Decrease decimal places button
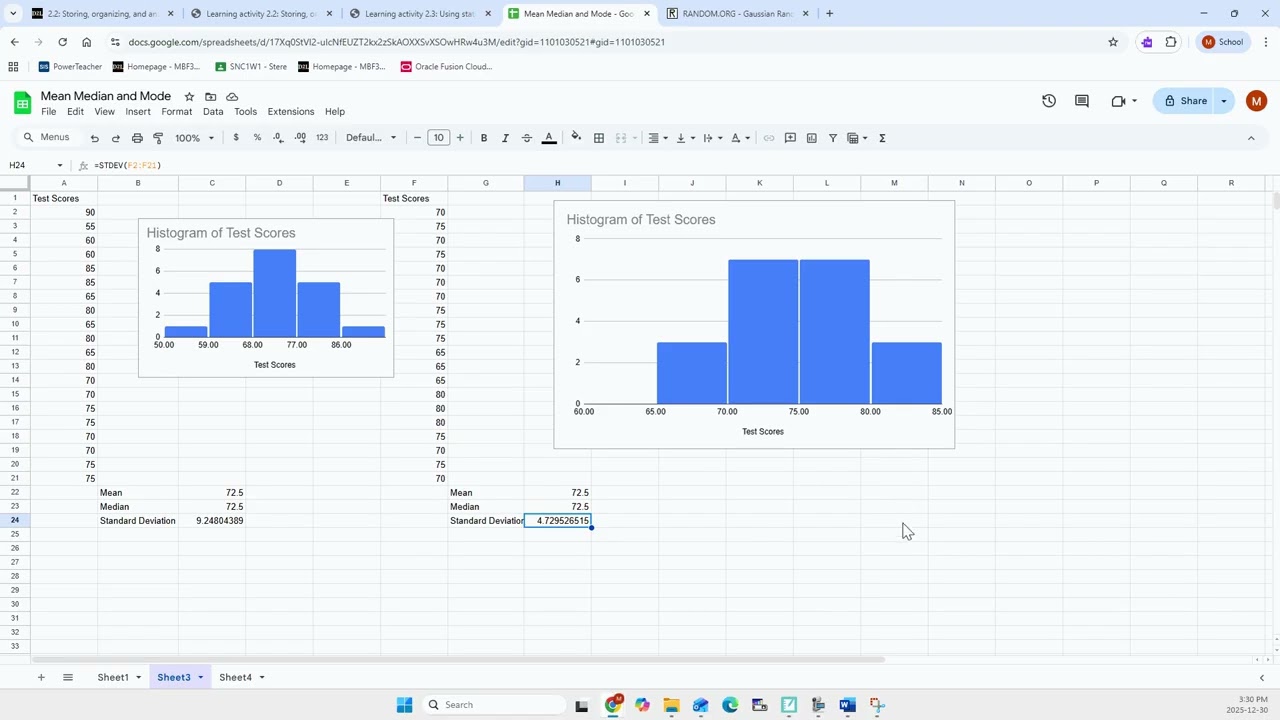The image size is (1280, 720). click(278, 138)
